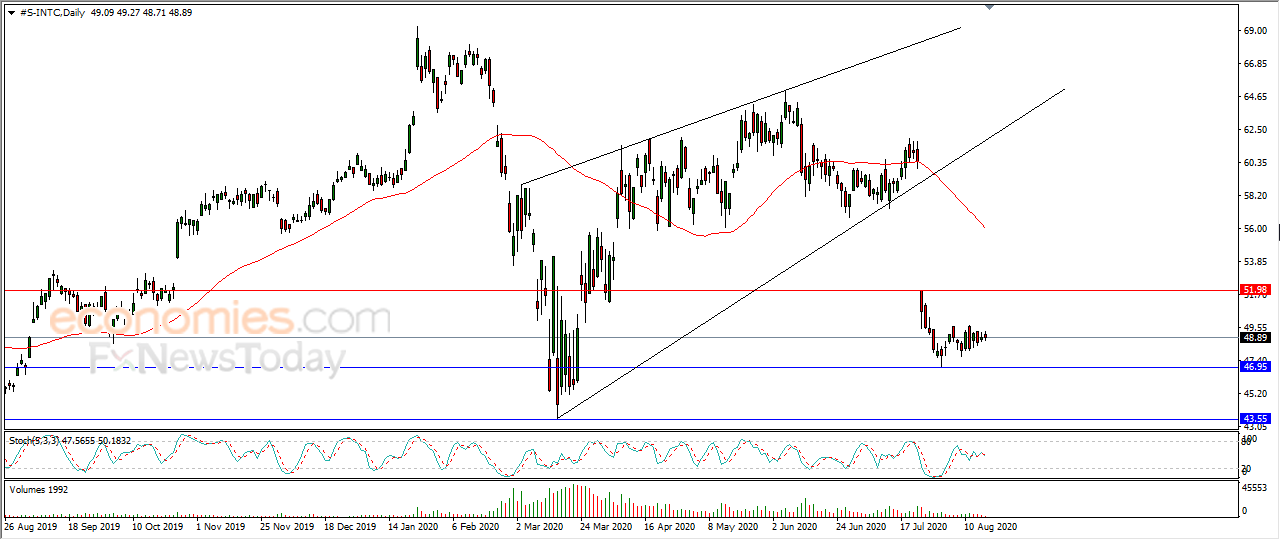Click the 66.85 value on price axis
Image resolution: width=1280 pixels, height=540 pixels.
tap(1255, 64)
